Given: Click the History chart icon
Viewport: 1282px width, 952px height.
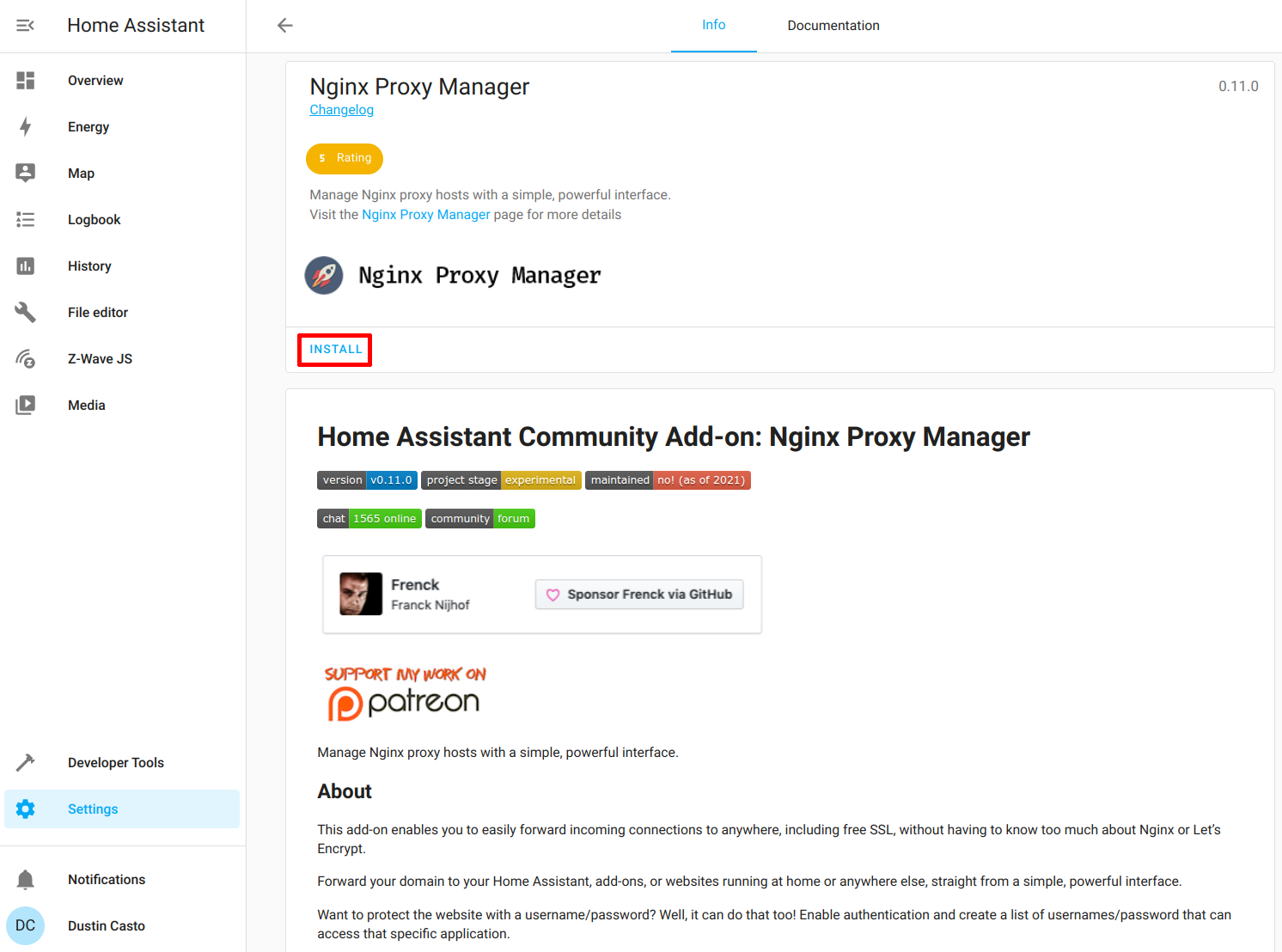Looking at the screenshot, I should (26, 266).
